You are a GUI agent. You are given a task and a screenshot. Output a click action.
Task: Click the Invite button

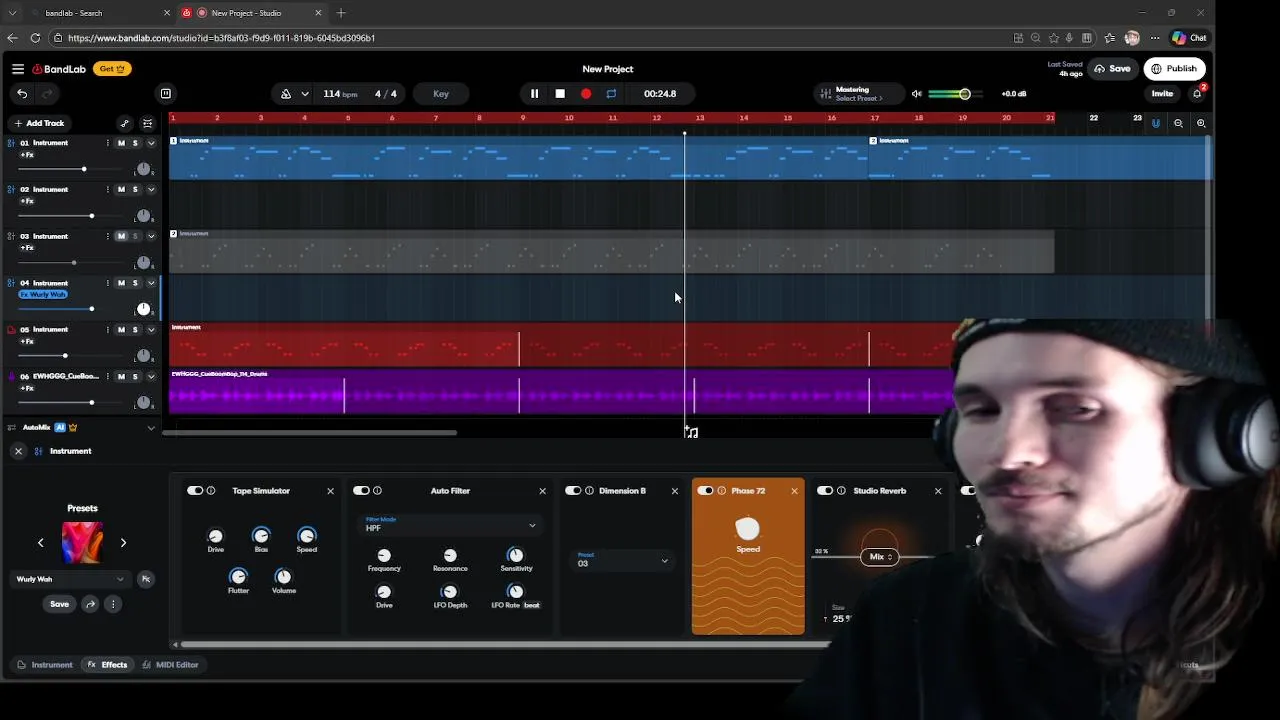point(1162,94)
